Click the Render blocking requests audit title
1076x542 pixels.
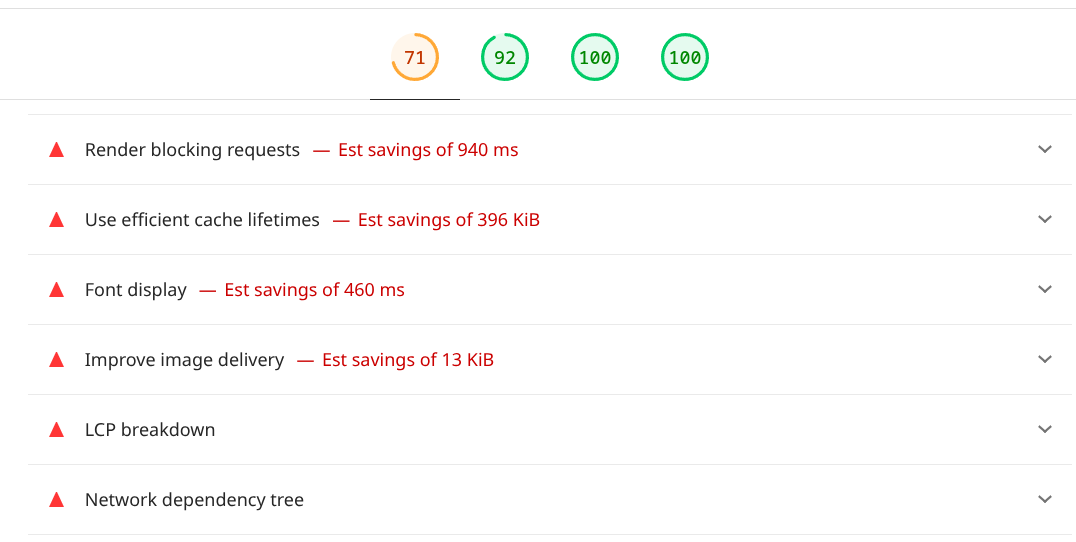pos(192,150)
